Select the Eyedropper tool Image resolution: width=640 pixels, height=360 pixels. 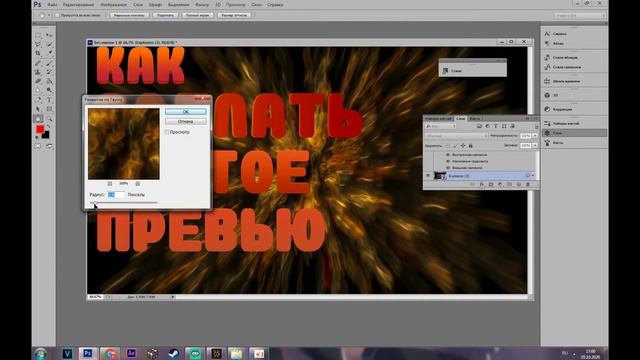(49, 53)
